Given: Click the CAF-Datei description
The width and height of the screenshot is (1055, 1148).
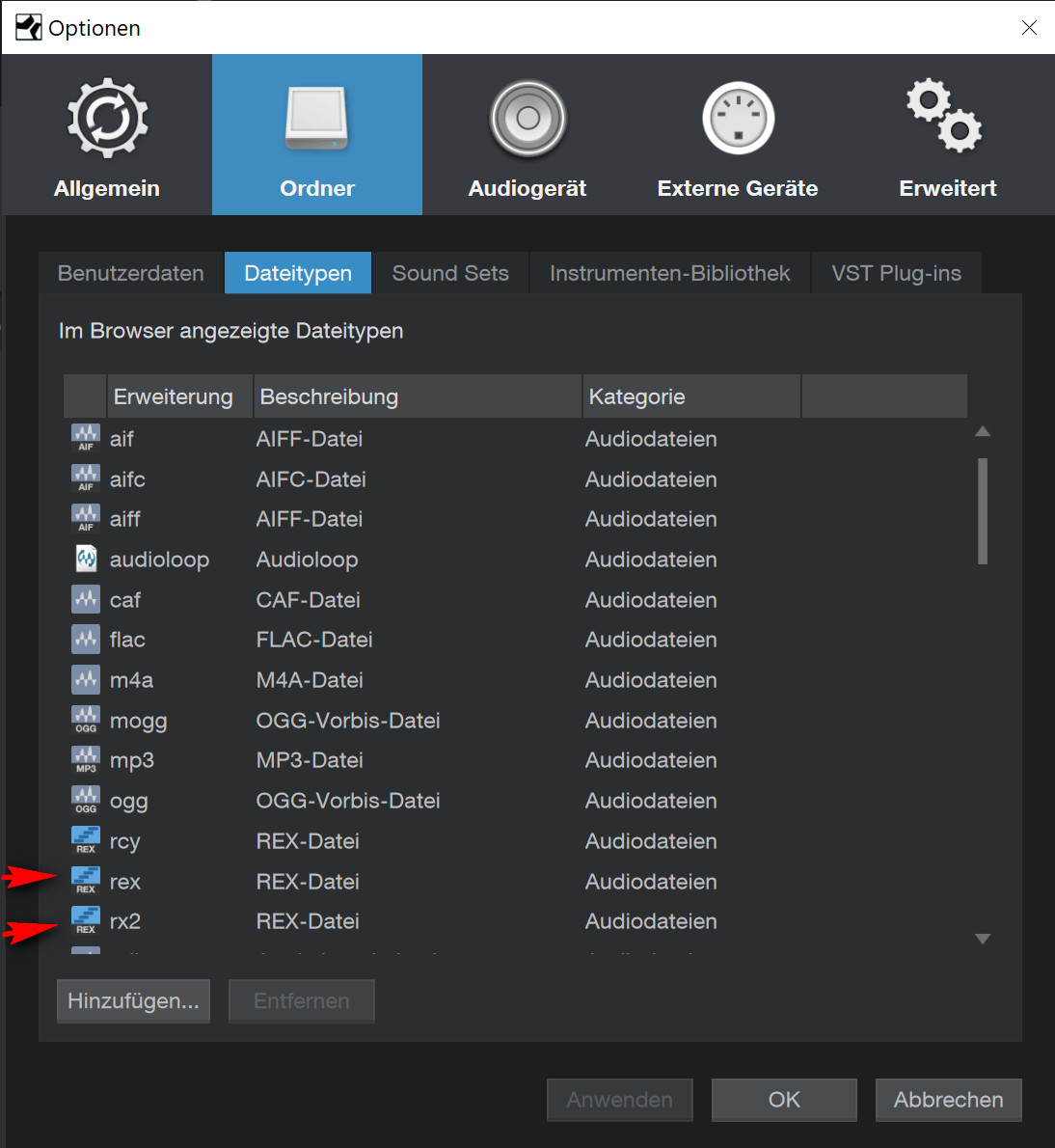Looking at the screenshot, I should pyautogui.click(x=308, y=600).
